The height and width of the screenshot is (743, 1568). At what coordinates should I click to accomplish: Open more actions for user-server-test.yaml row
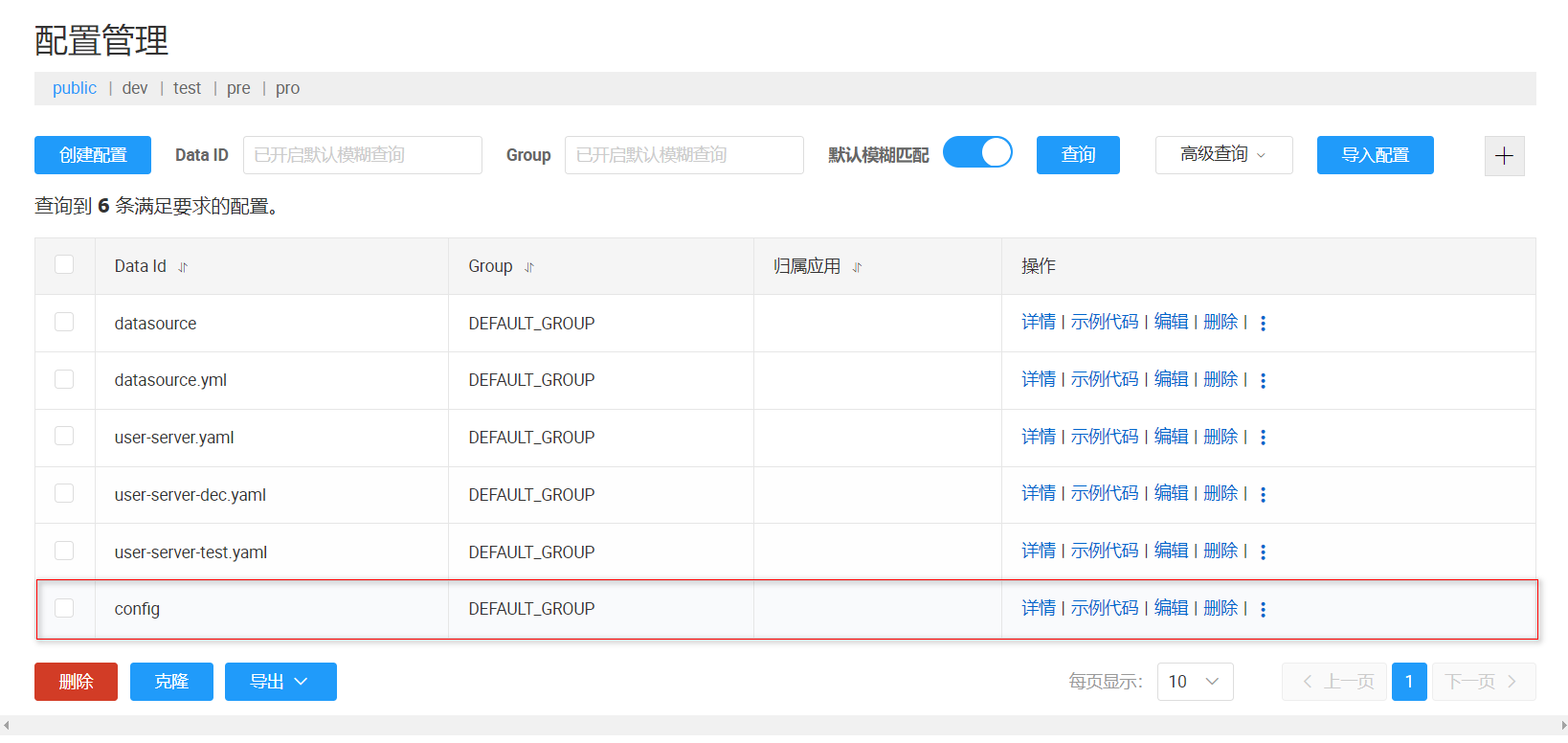point(1263,552)
